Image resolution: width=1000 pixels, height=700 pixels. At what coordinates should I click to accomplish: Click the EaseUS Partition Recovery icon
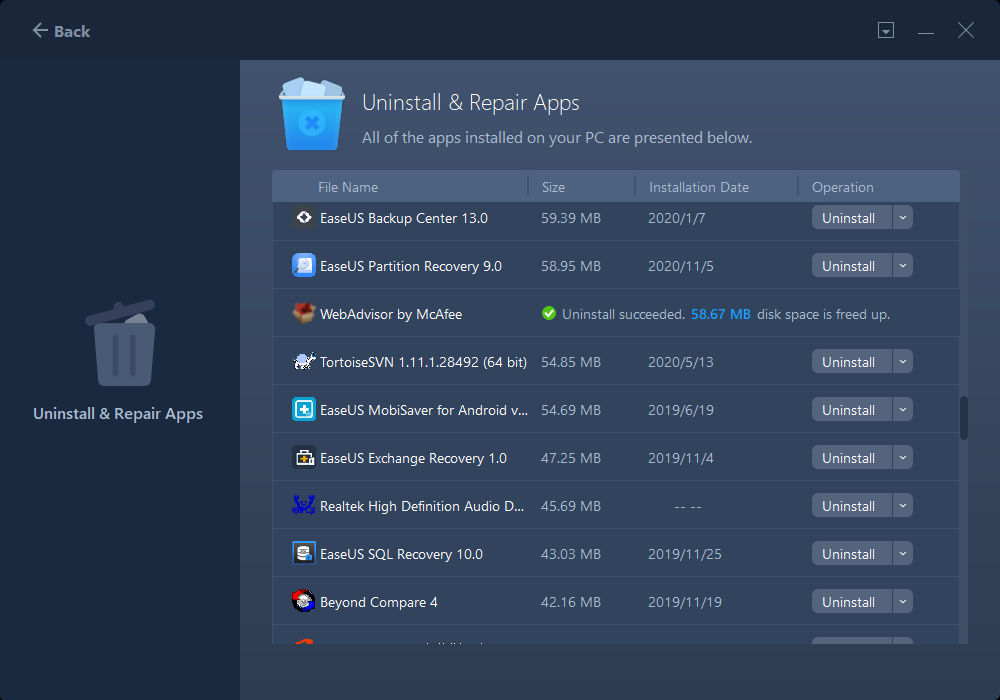coord(304,266)
